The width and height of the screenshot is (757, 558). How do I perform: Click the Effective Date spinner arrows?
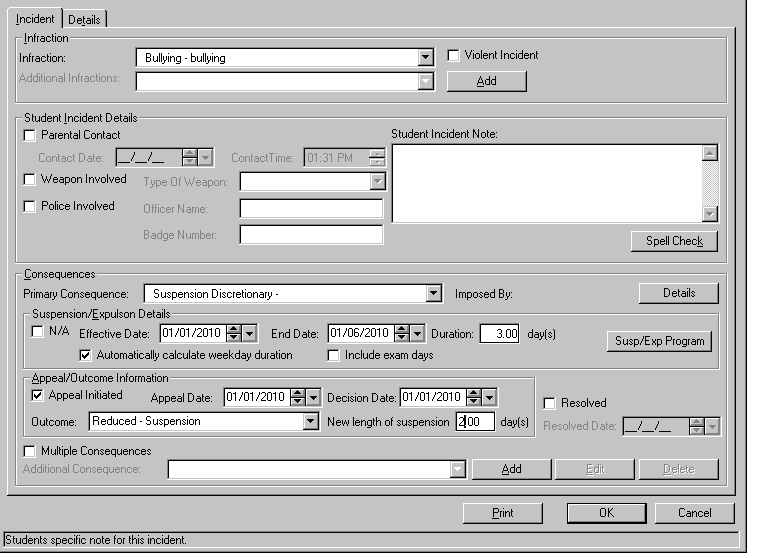tap(234, 334)
